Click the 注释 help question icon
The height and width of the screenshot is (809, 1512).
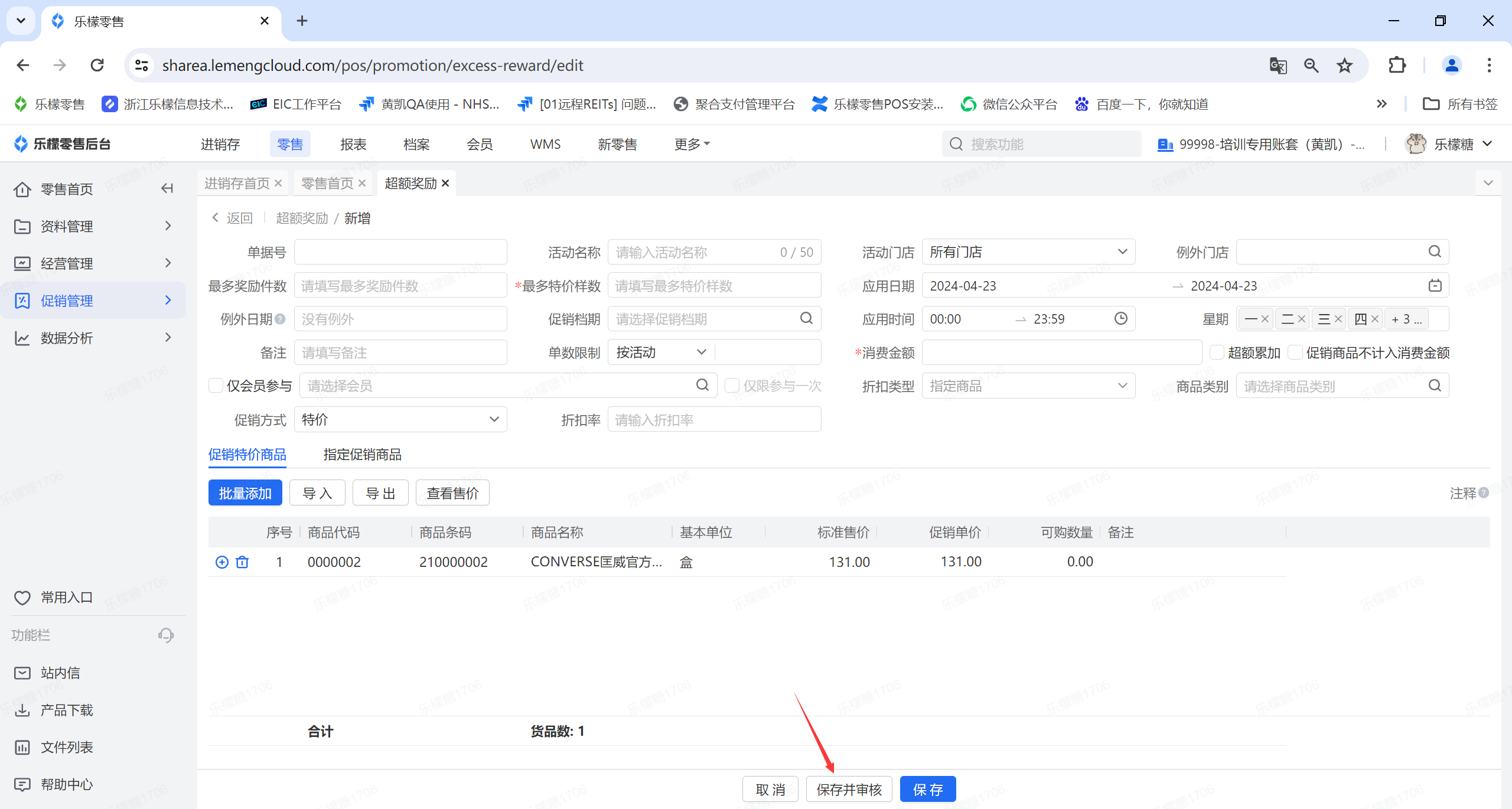pyautogui.click(x=1484, y=493)
